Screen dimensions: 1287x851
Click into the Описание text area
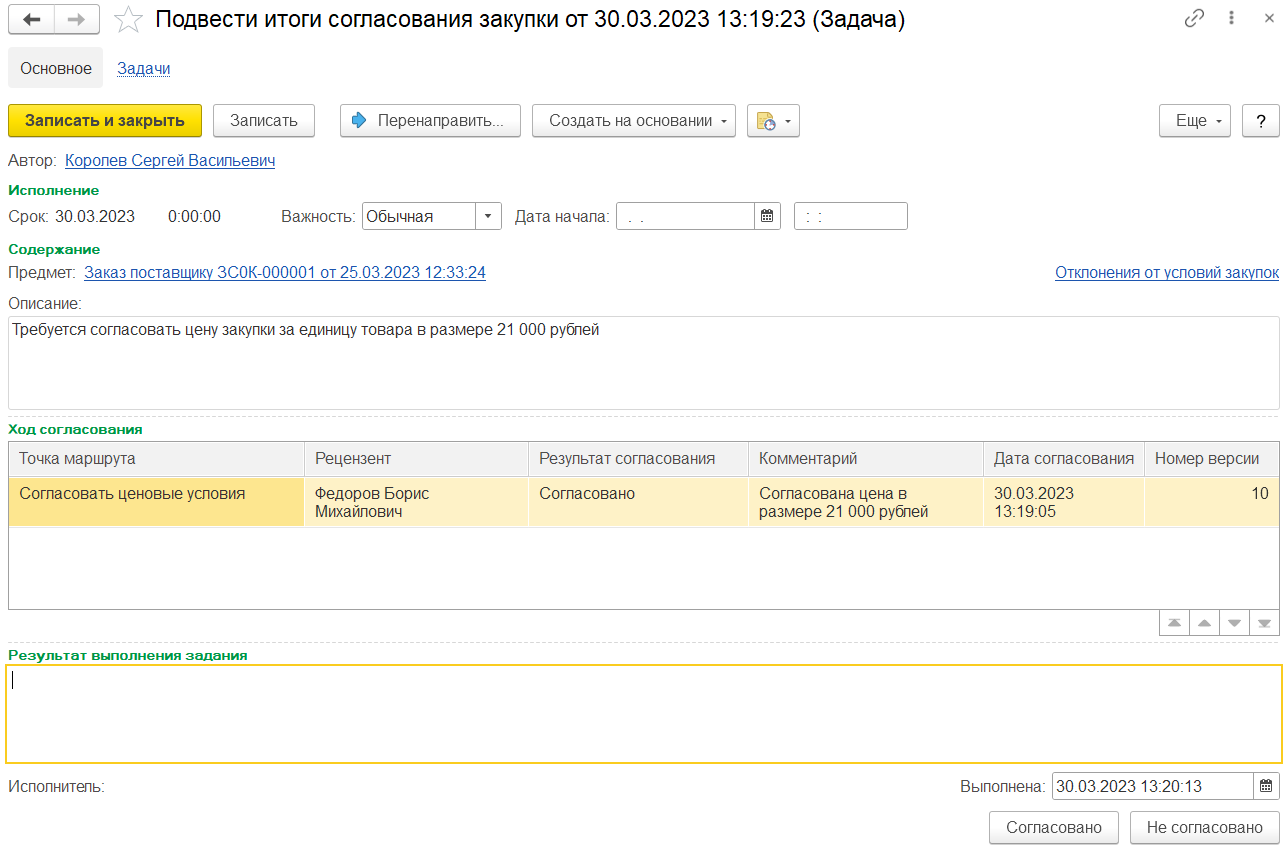pyautogui.click(x=644, y=363)
